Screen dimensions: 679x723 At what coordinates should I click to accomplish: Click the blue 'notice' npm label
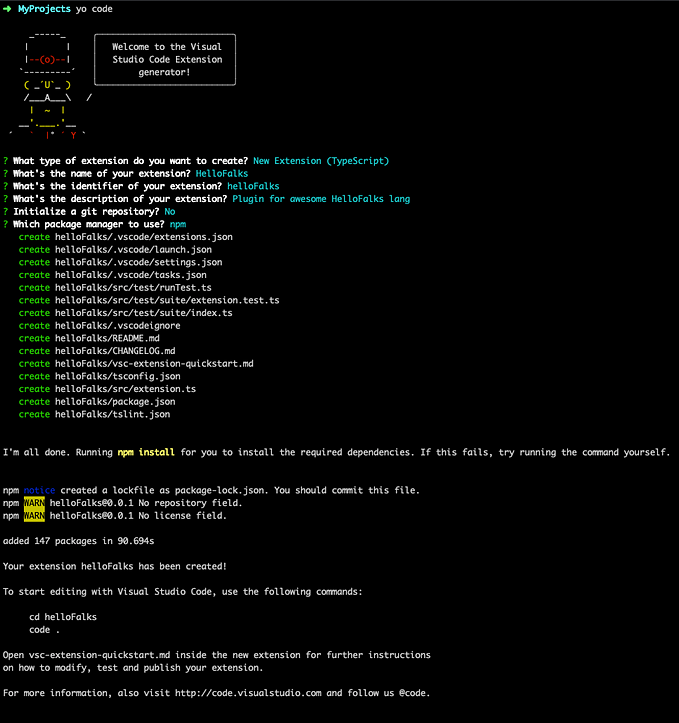[x=39, y=490]
